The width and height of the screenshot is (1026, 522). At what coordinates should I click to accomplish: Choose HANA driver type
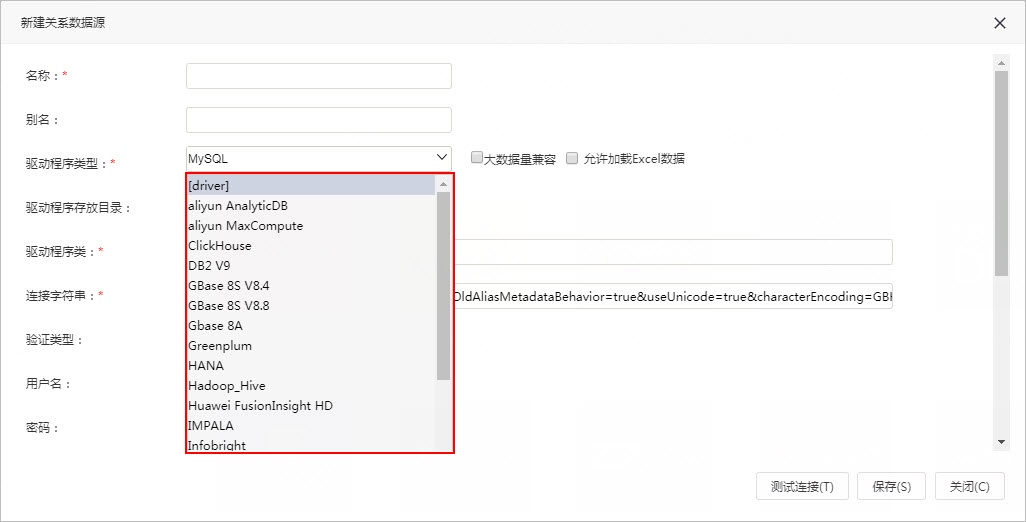click(x=311, y=366)
